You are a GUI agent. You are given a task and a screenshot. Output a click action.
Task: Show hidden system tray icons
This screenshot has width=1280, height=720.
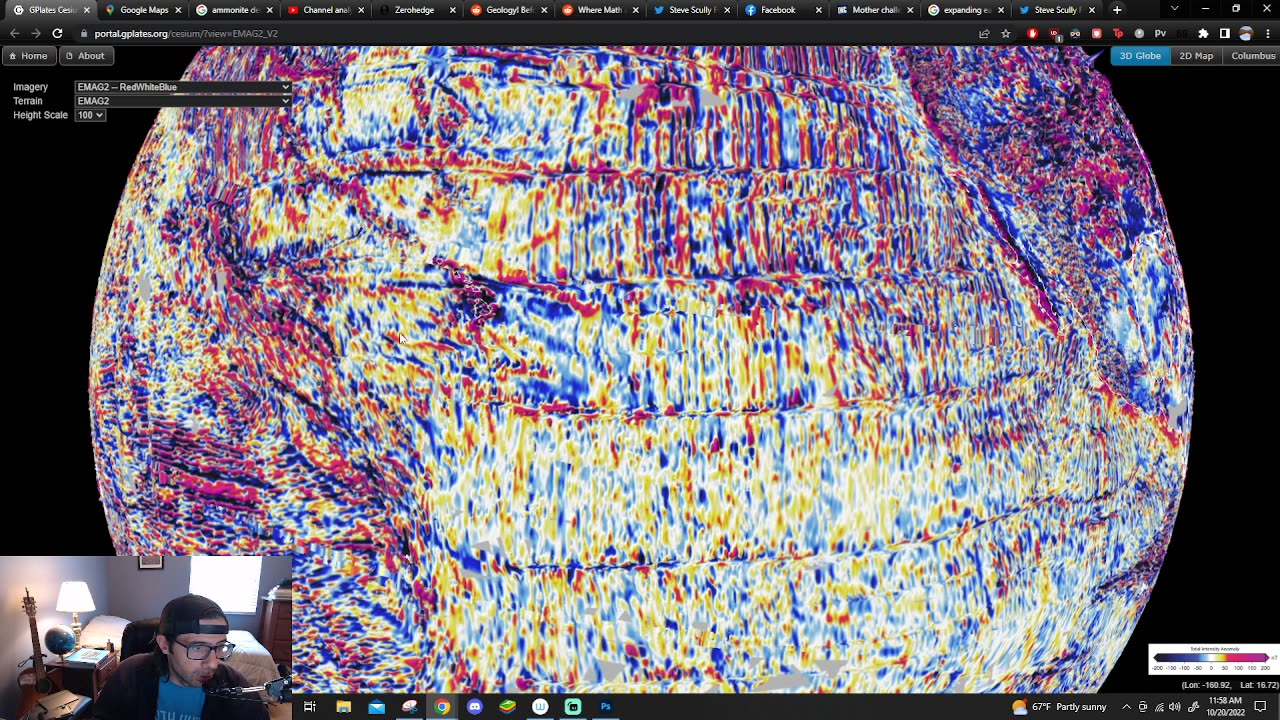pyautogui.click(x=1126, y=707)
